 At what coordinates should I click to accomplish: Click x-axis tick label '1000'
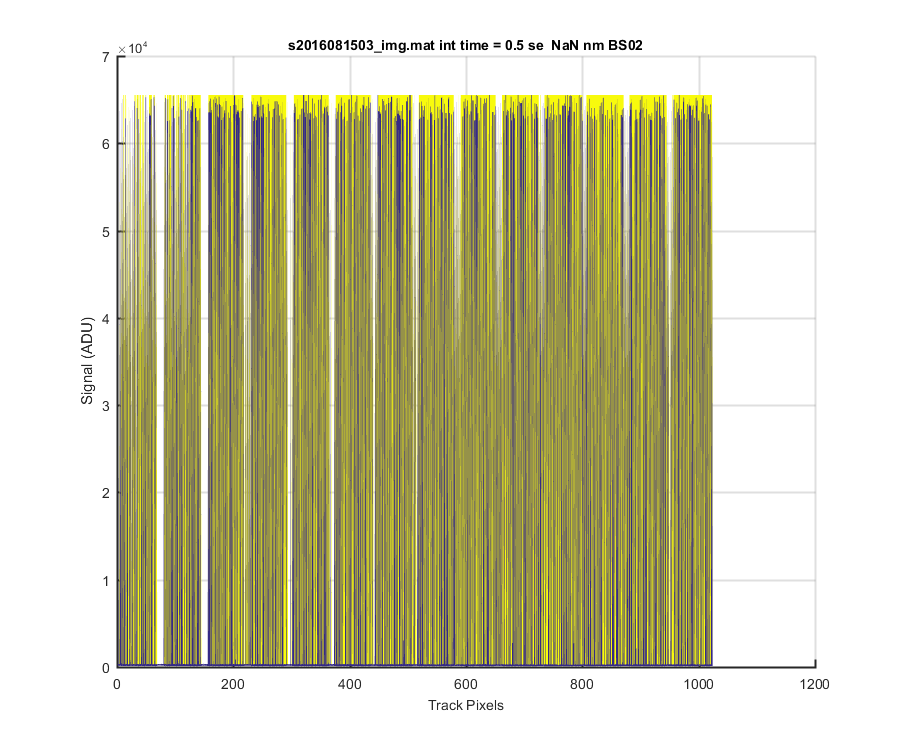[699, 684]
